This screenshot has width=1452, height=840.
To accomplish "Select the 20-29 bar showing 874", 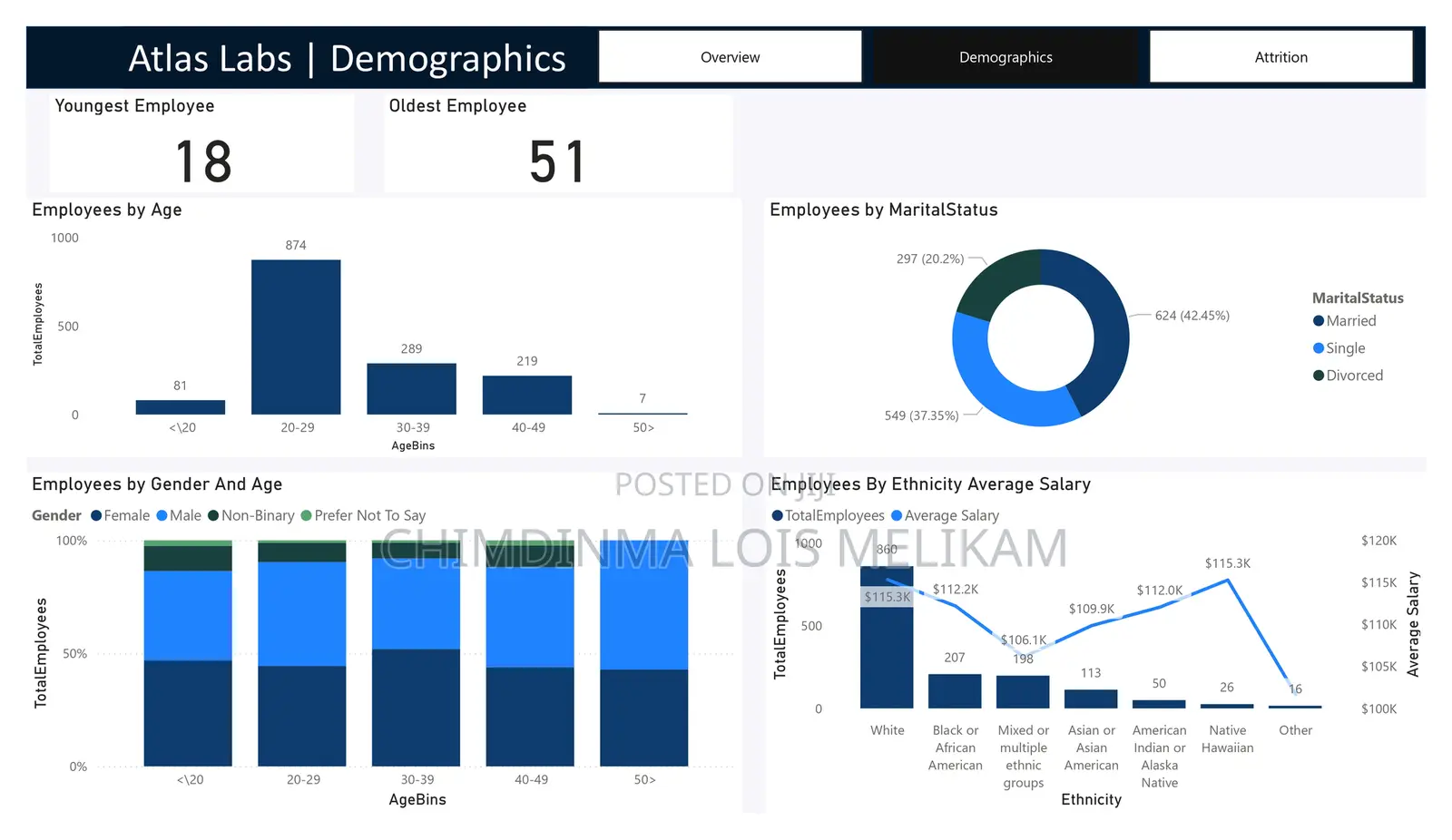I will [x=296, y=337].
